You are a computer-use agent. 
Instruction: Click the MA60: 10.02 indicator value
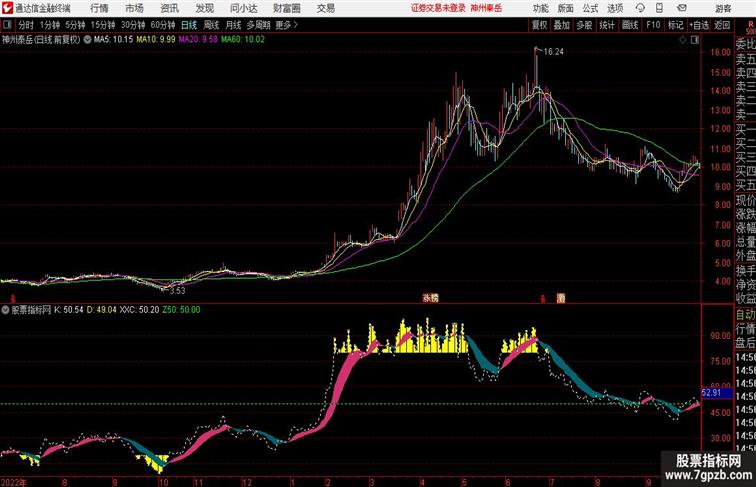click(243, 40)
